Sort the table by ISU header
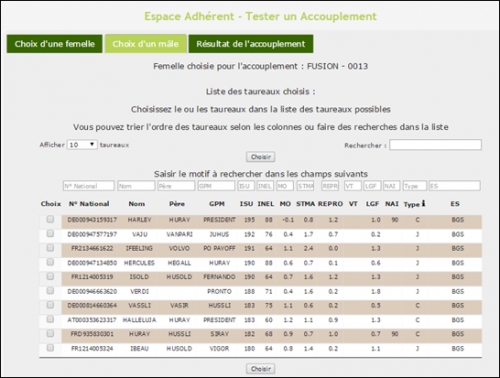The width and height of the screenshot is (500, 378). (x=246, y=204)
